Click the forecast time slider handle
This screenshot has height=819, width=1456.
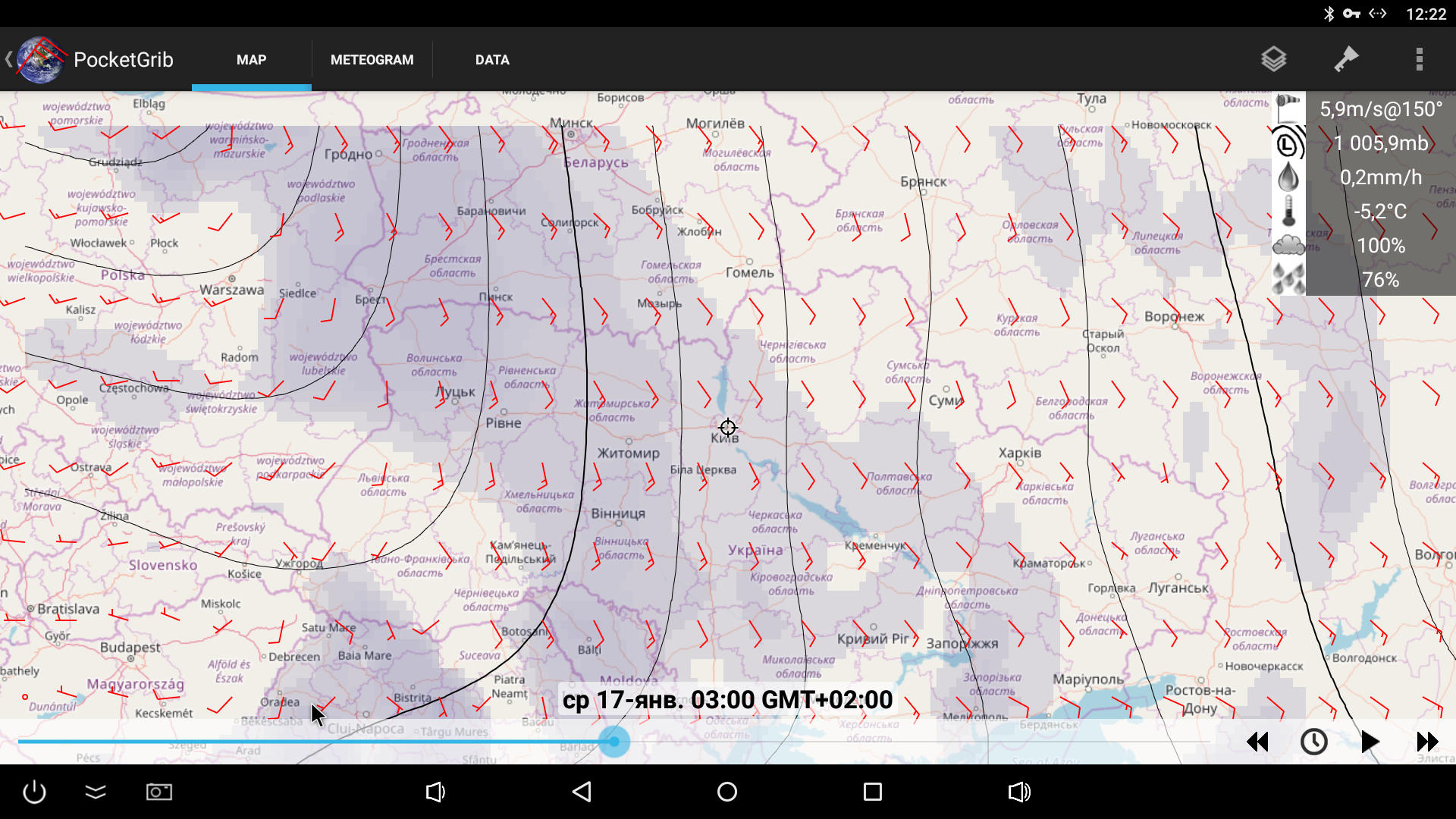point(614,741)
